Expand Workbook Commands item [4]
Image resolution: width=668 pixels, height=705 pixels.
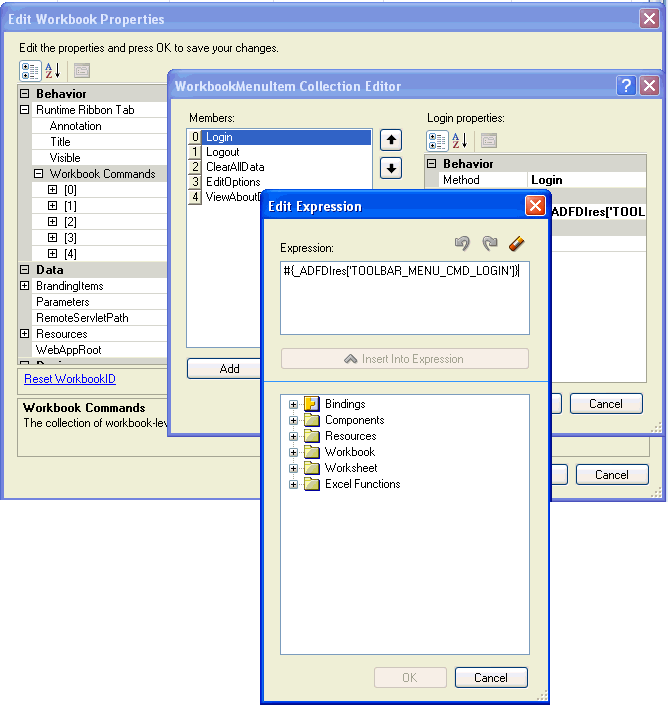[53, 253]
